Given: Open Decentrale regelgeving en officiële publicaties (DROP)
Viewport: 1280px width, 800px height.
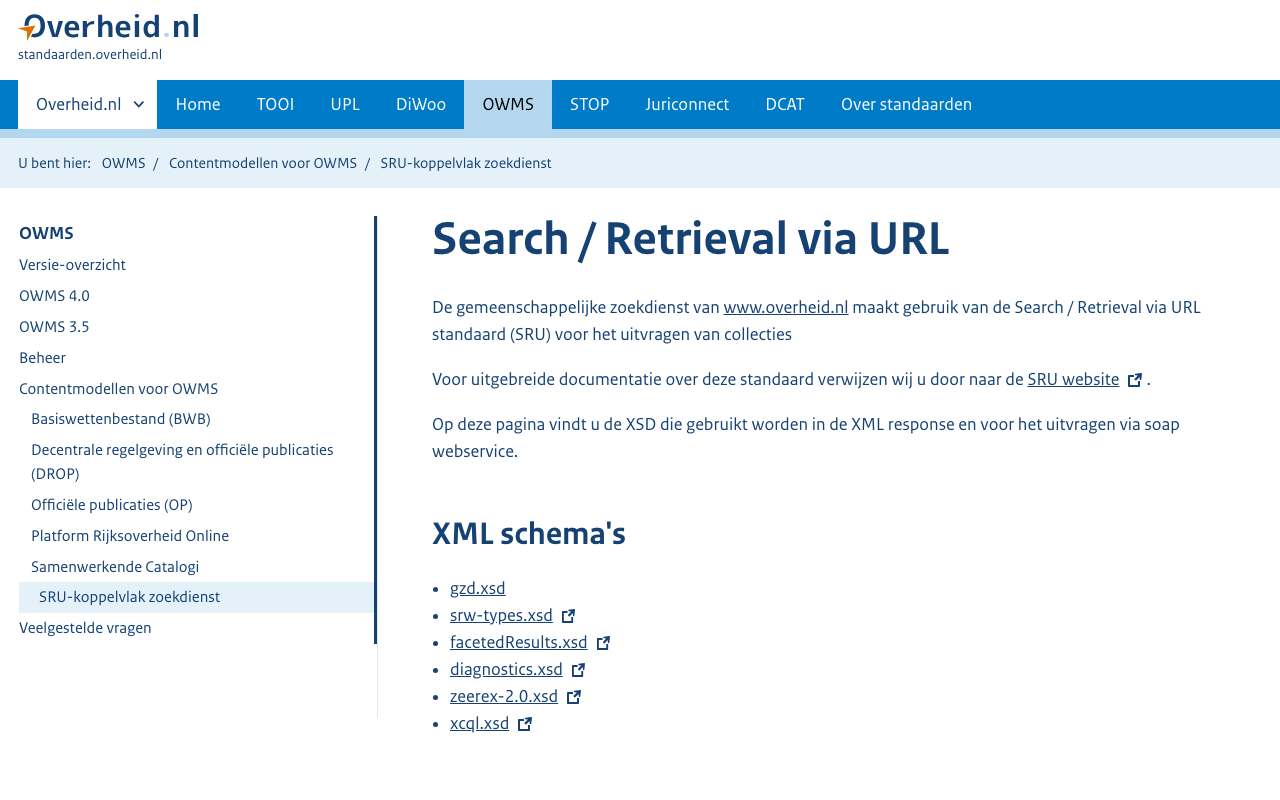Looking at the screenshot, I should pos(182,462).
